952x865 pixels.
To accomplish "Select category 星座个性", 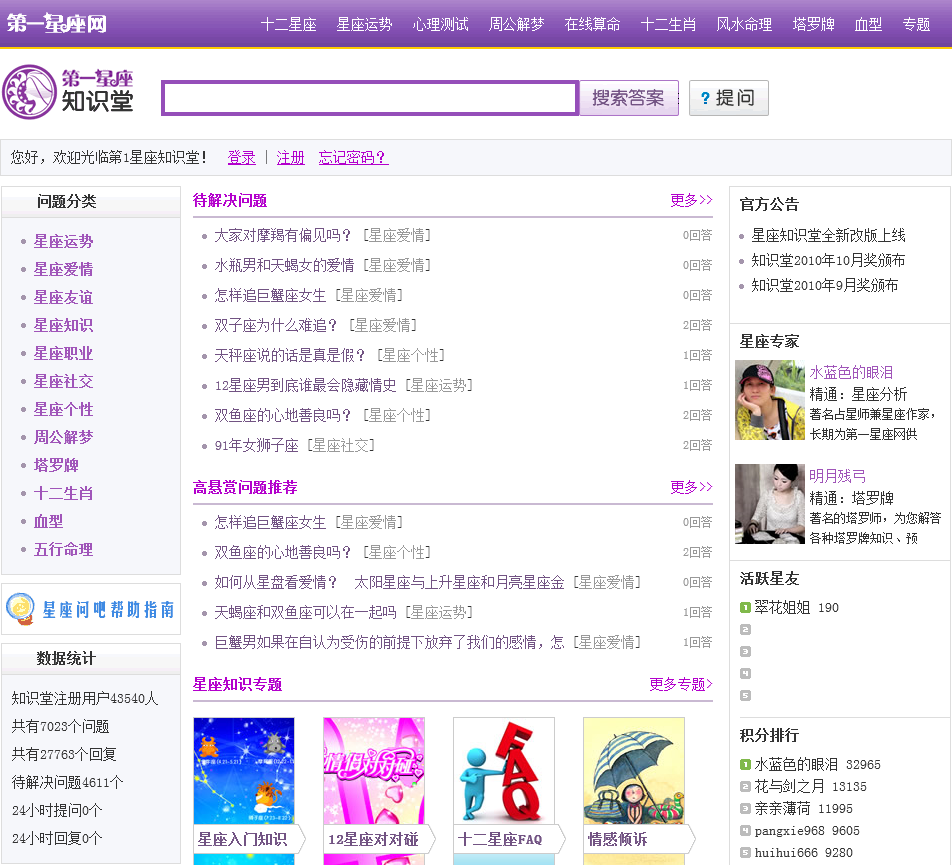I will pos(63,409).
